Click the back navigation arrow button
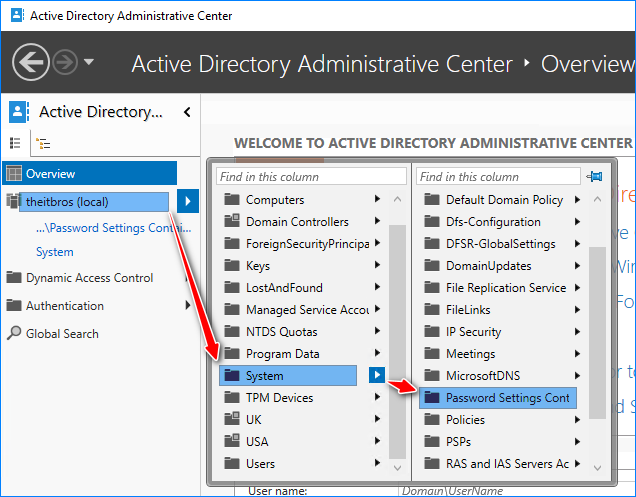Screen dimensions: 636x497 click(x=31, y=62)
